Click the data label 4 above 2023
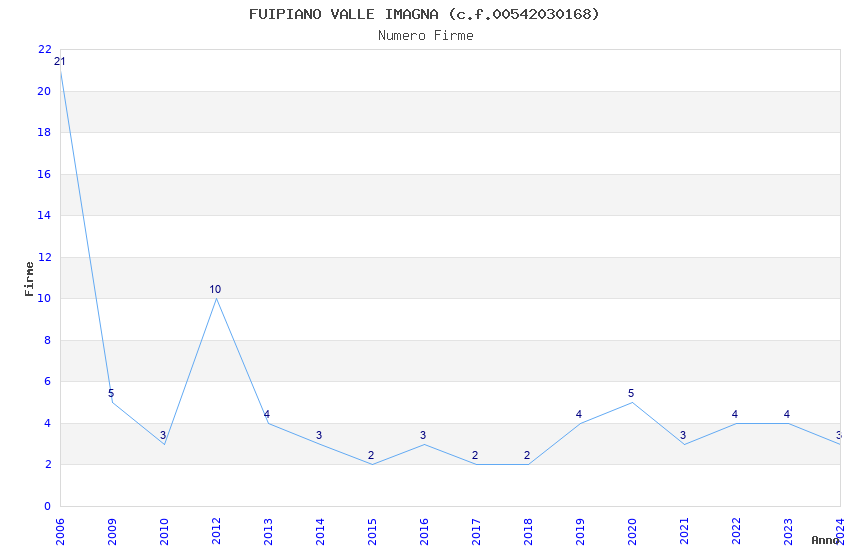The image size is (850, 550). tap(787, 415)
